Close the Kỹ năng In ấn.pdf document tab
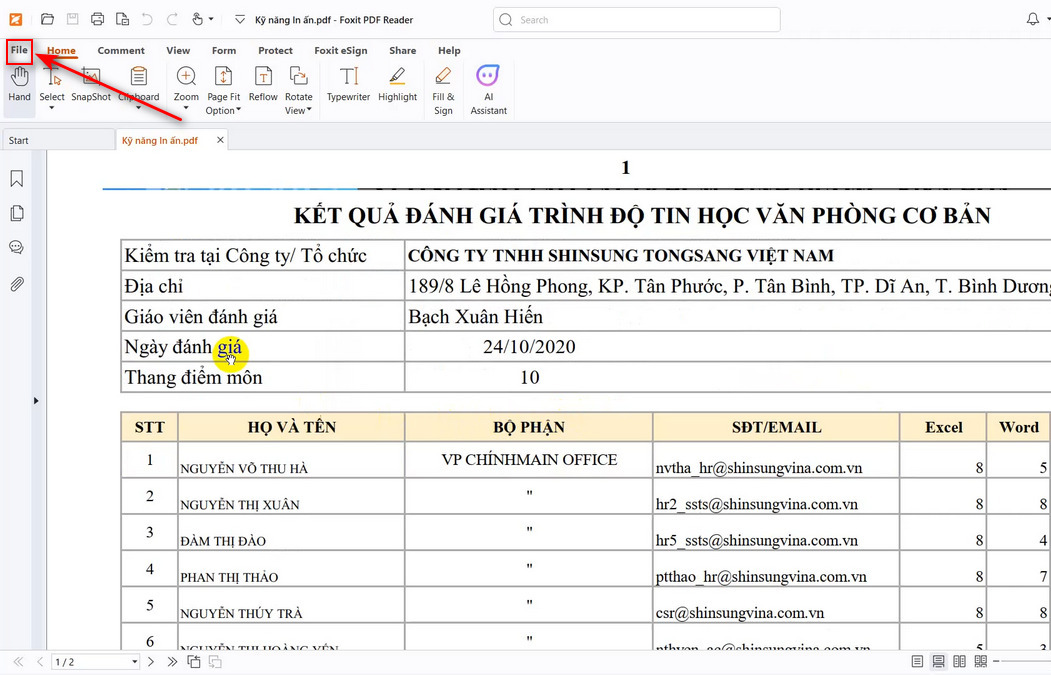Image resolution: width=1051 pixels, height=675 pixels. 219,140
